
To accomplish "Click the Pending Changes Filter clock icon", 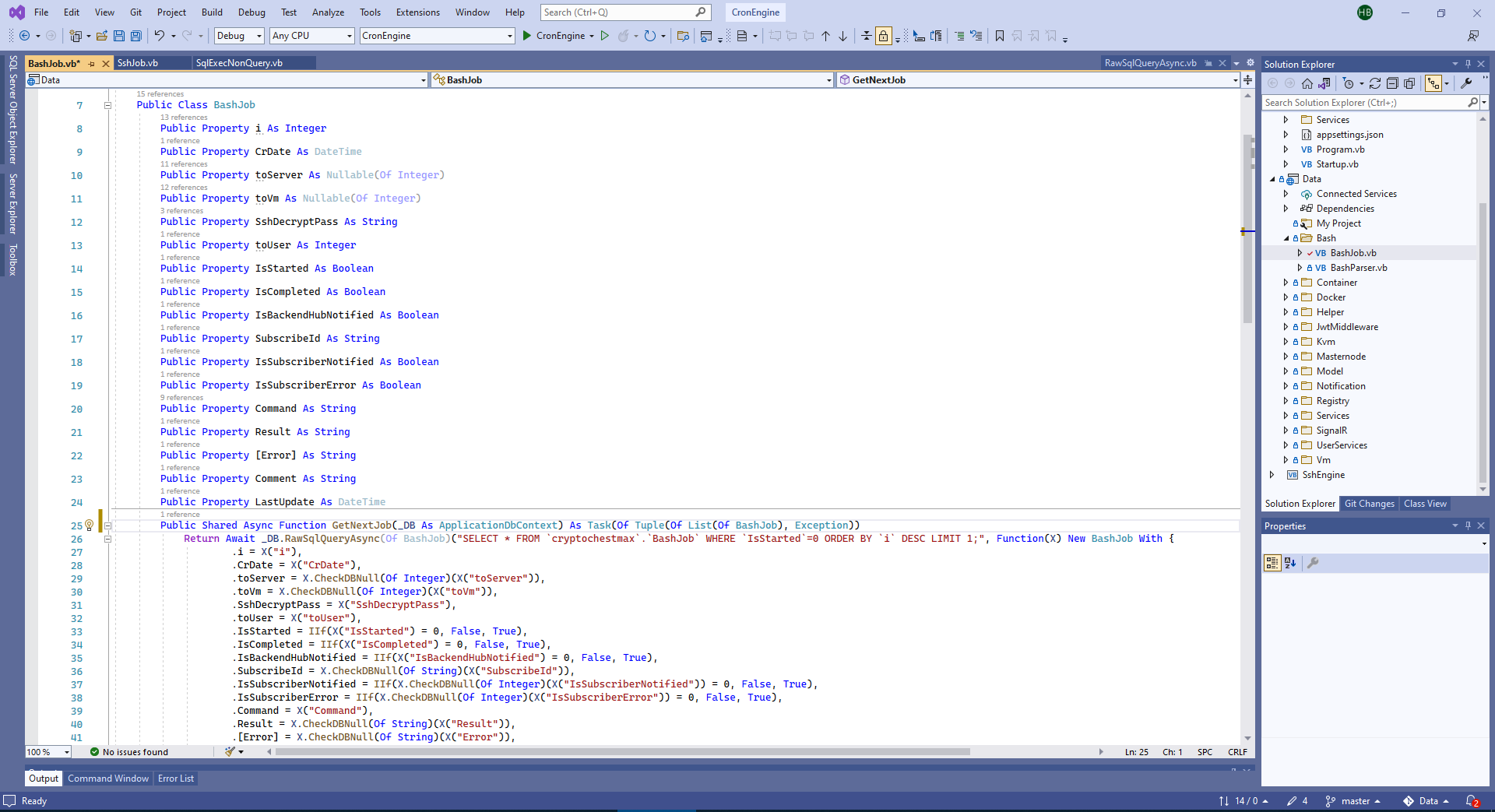I will [x=1349, y=83].
